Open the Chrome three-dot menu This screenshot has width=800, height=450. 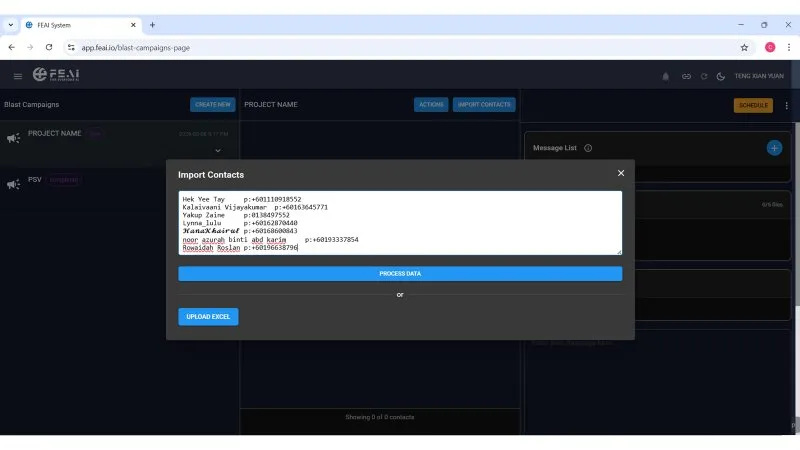[x=789, y=47]
